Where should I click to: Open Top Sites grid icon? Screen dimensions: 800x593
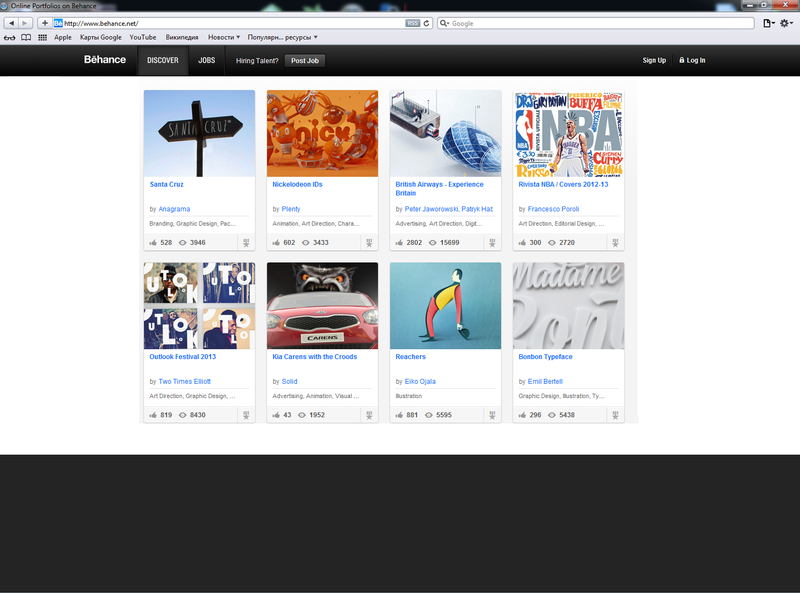pyautogui.click(x=42, y=37)
